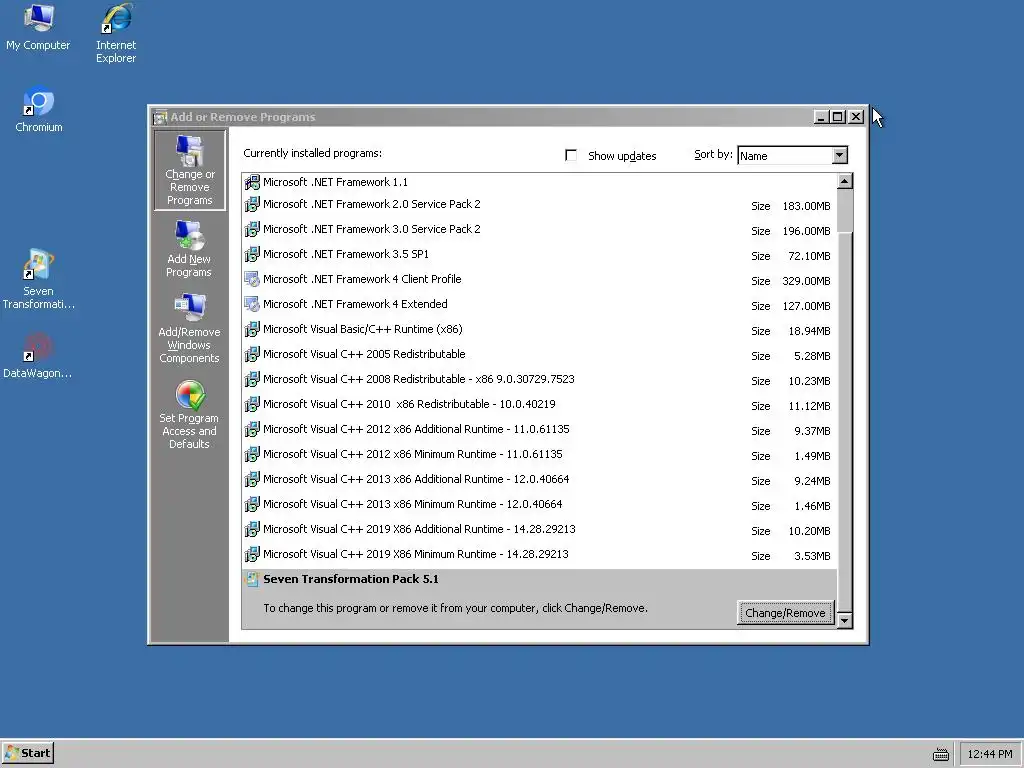Click the 'Seven Transformation Pack 5.1' title text
Viewport: 1024px width, 768px height.
pyautogui.click(x=351, y=579)
